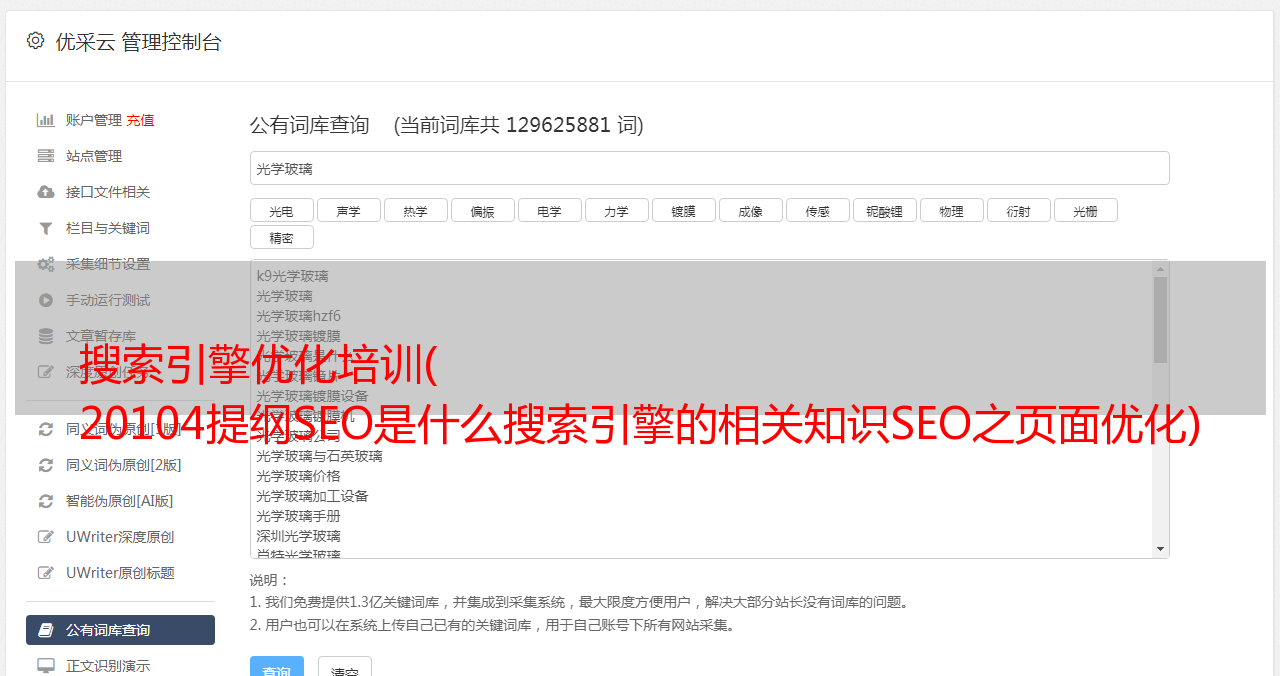Choose the 传感 tag button
1280x676 pixels.
(817, 210)
